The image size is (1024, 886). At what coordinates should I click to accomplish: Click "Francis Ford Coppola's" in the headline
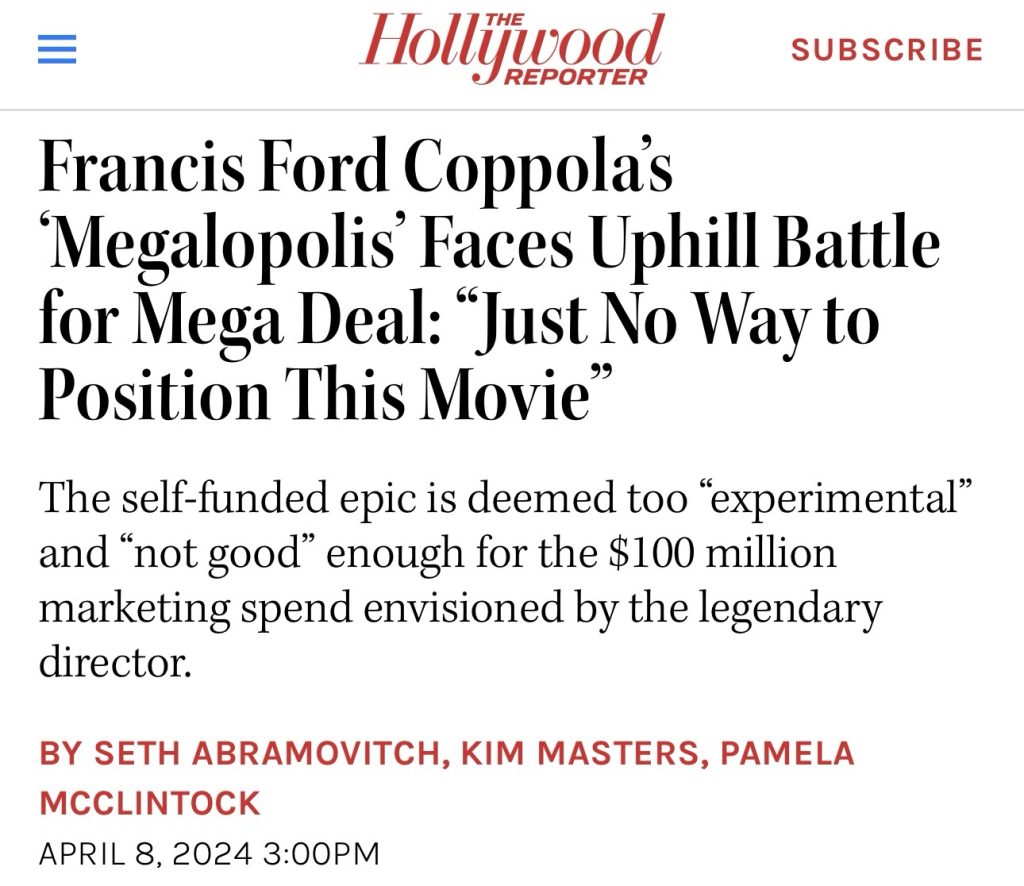[x=356, y=170]
